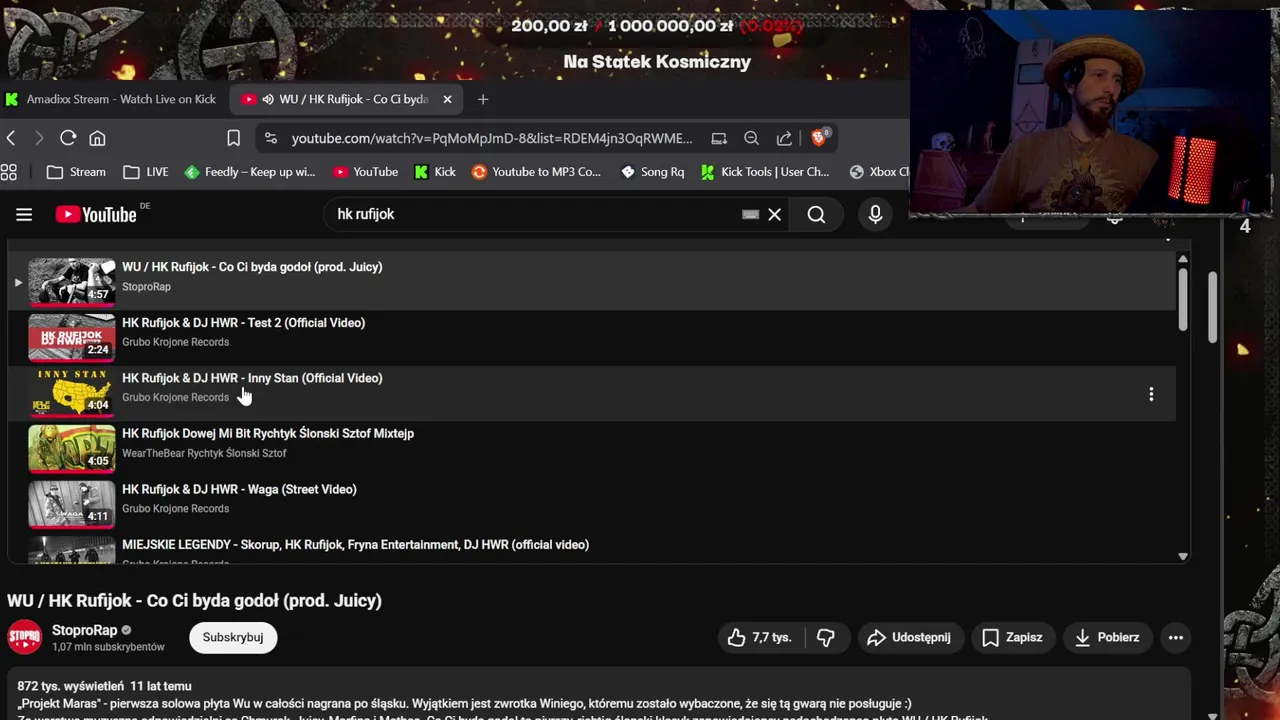Select the currently playing Co Ci byda godoł row
Viewport: 1280px width, 720px height.
click(592, 282)
